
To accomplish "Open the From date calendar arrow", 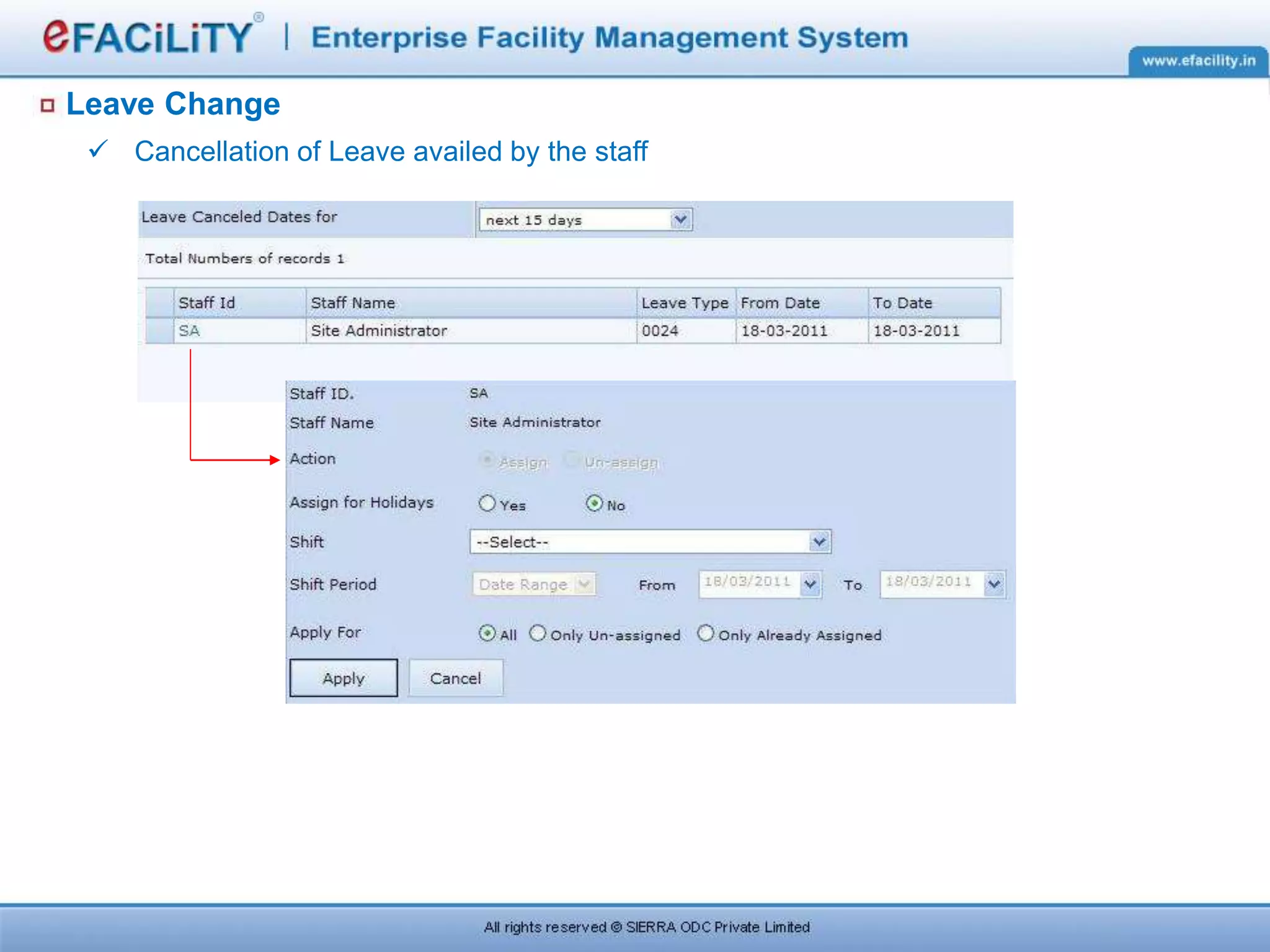I will pos(810,584).
